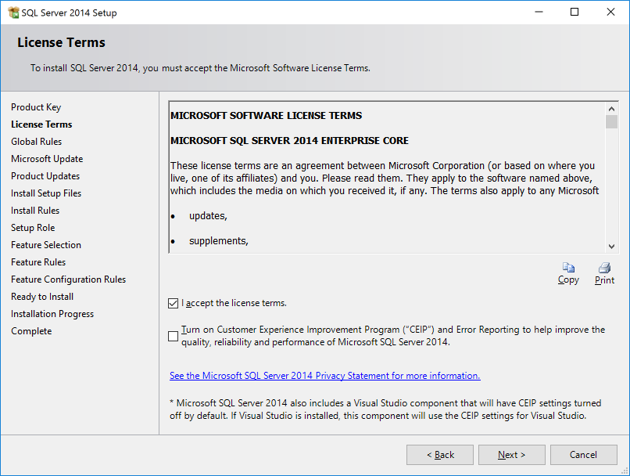
Task: Go back with the Back button
Action: click(440, 455)
